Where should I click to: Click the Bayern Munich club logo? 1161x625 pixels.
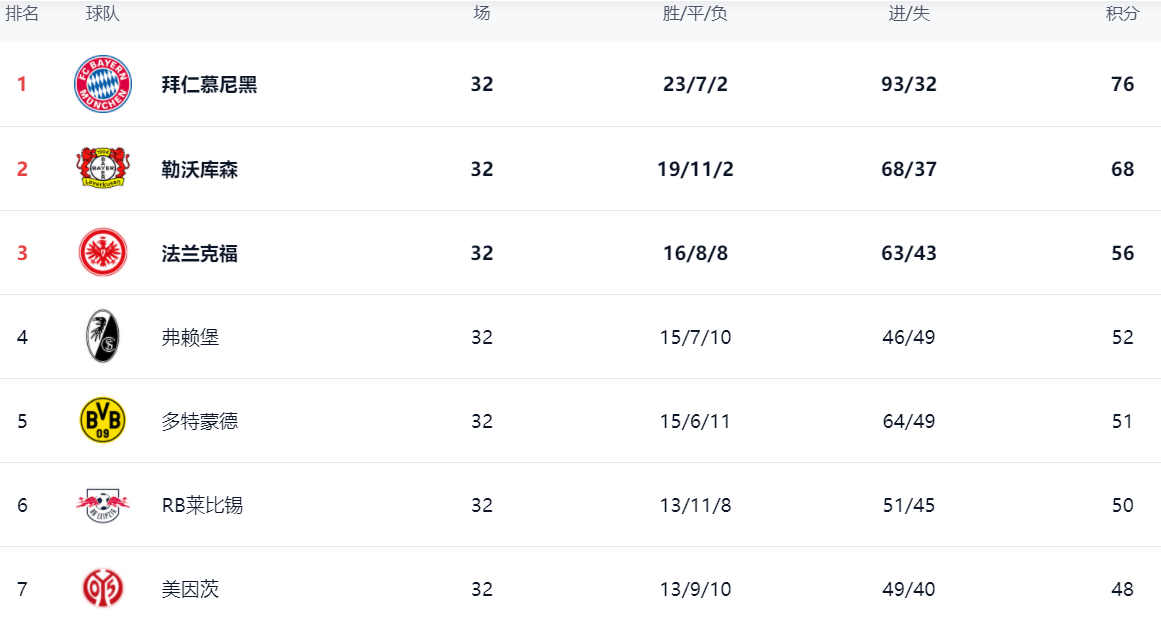103,84
